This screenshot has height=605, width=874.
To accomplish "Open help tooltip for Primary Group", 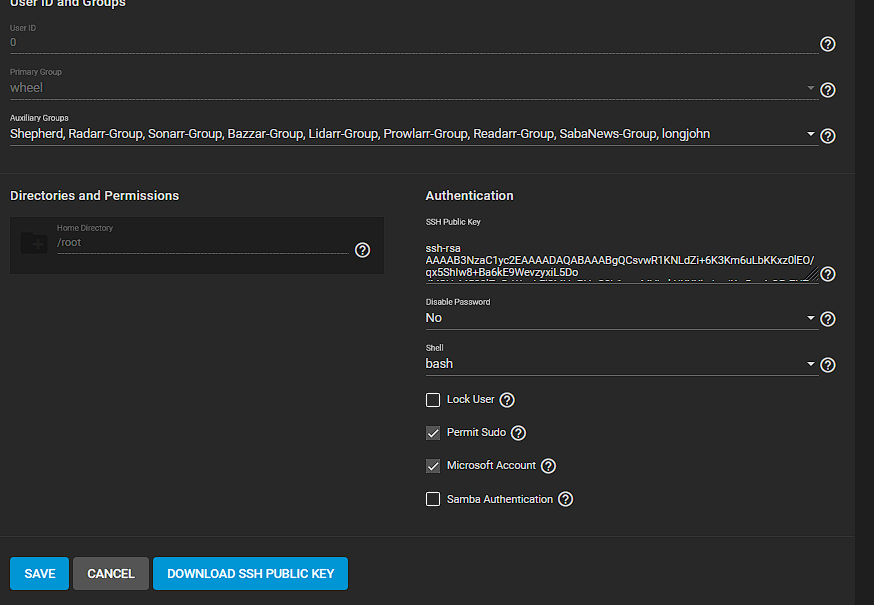I will (x=827, y=90).
